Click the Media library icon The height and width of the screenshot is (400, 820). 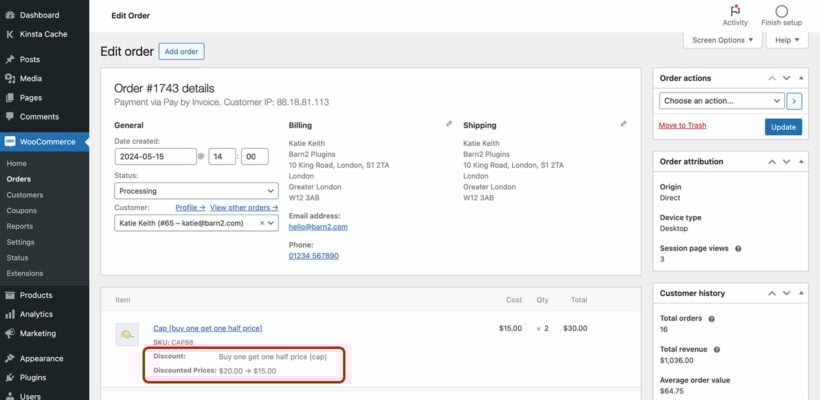tap(9, 78)
